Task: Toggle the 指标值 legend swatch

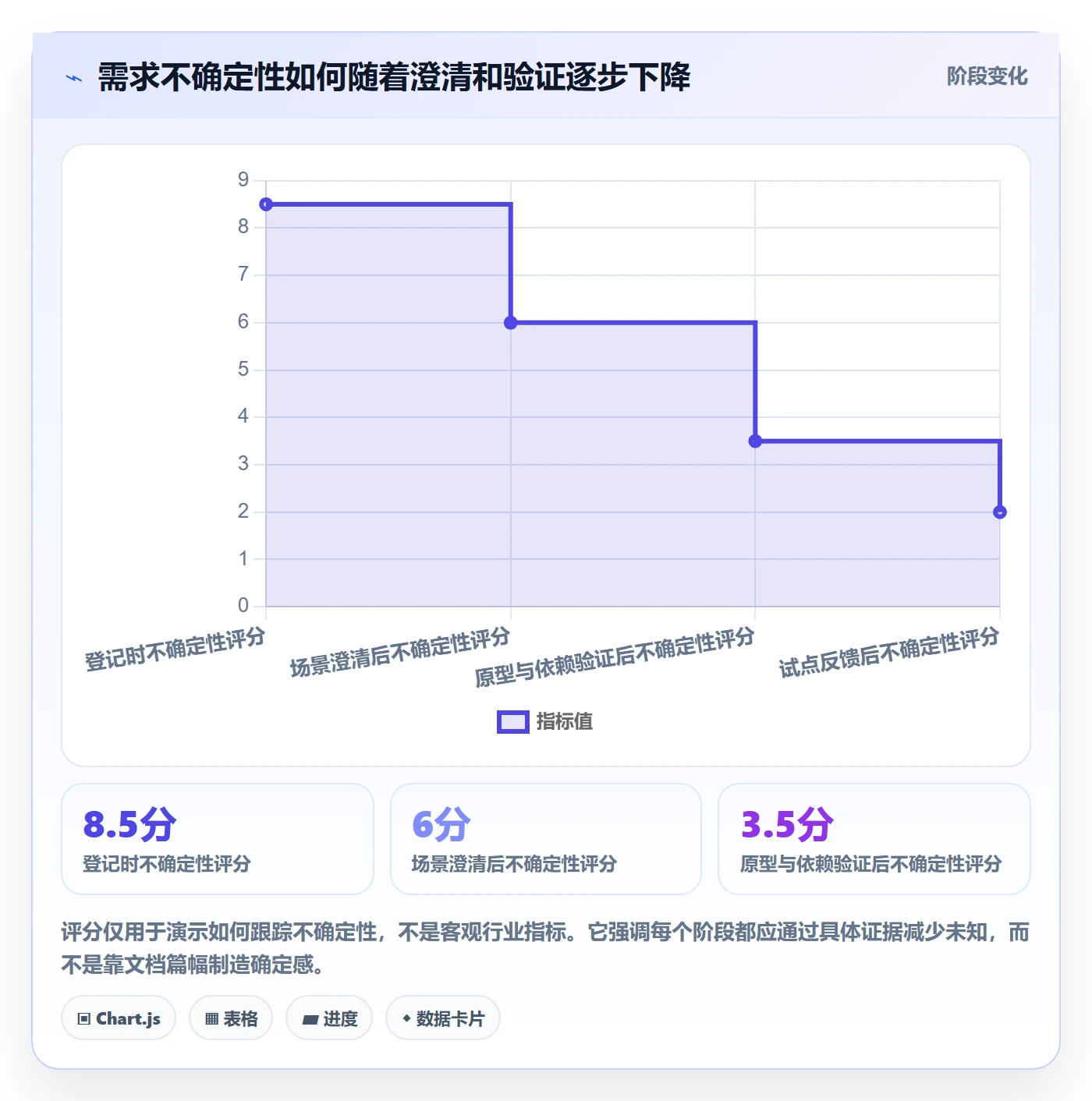Action: click(x=513, y=722)
